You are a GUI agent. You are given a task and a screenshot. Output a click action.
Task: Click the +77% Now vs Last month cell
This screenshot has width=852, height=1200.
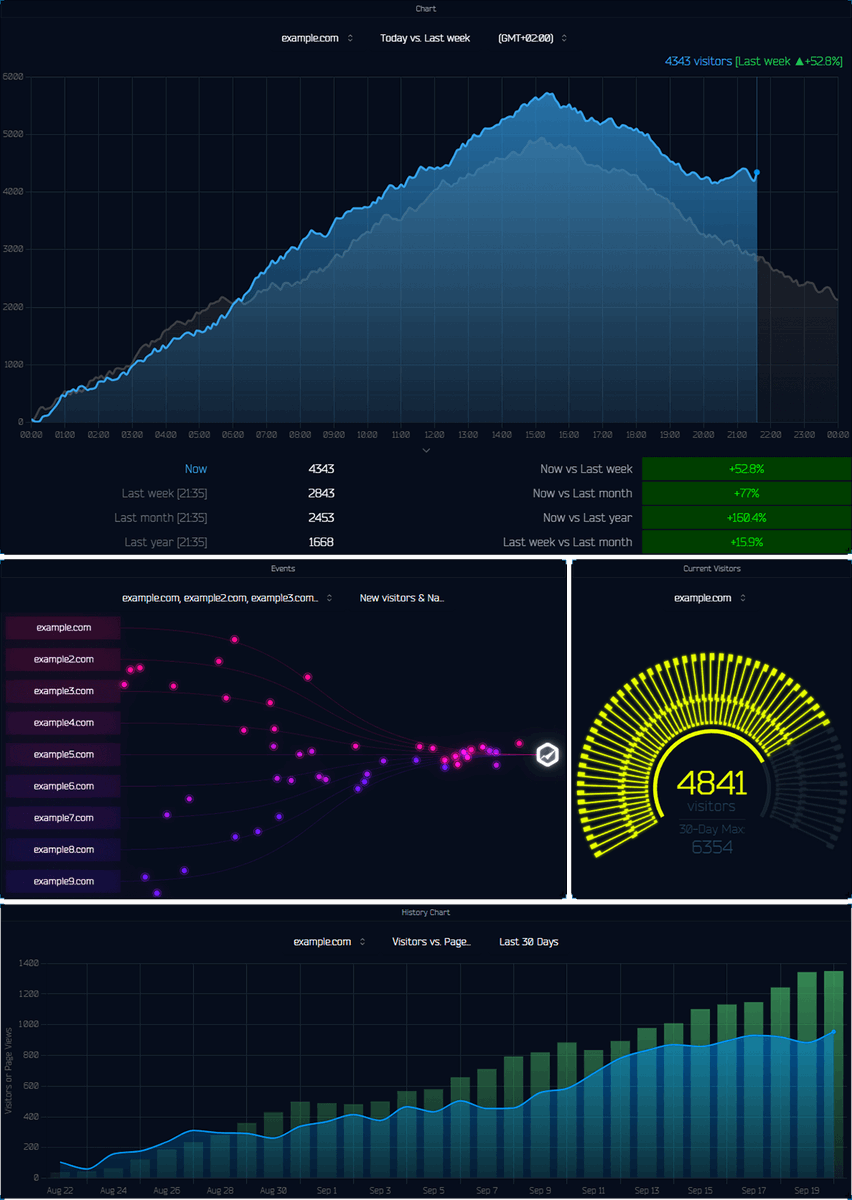point(745,493)
